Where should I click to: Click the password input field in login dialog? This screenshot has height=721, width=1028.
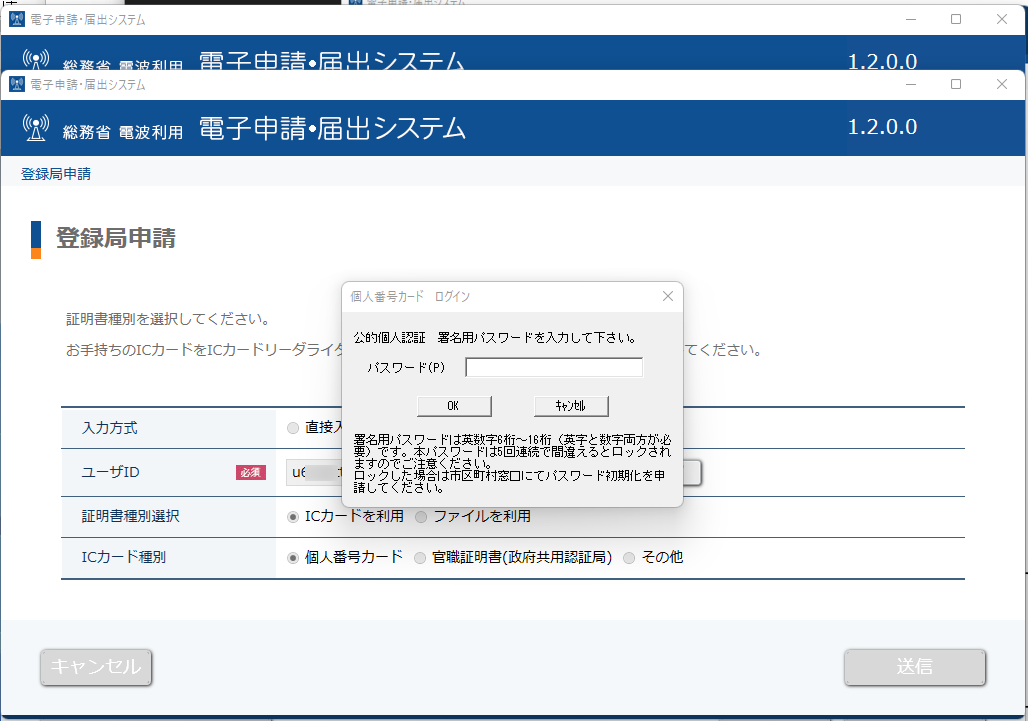point(554,367)
